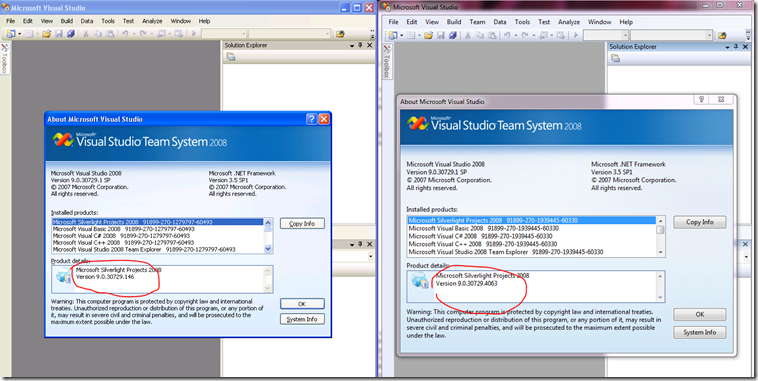This screenshot has height=381, width=758.
Task: Select Microsoft Visual Basic 2008 in left list
Action: pyautogui.click(x=123, y=229)
